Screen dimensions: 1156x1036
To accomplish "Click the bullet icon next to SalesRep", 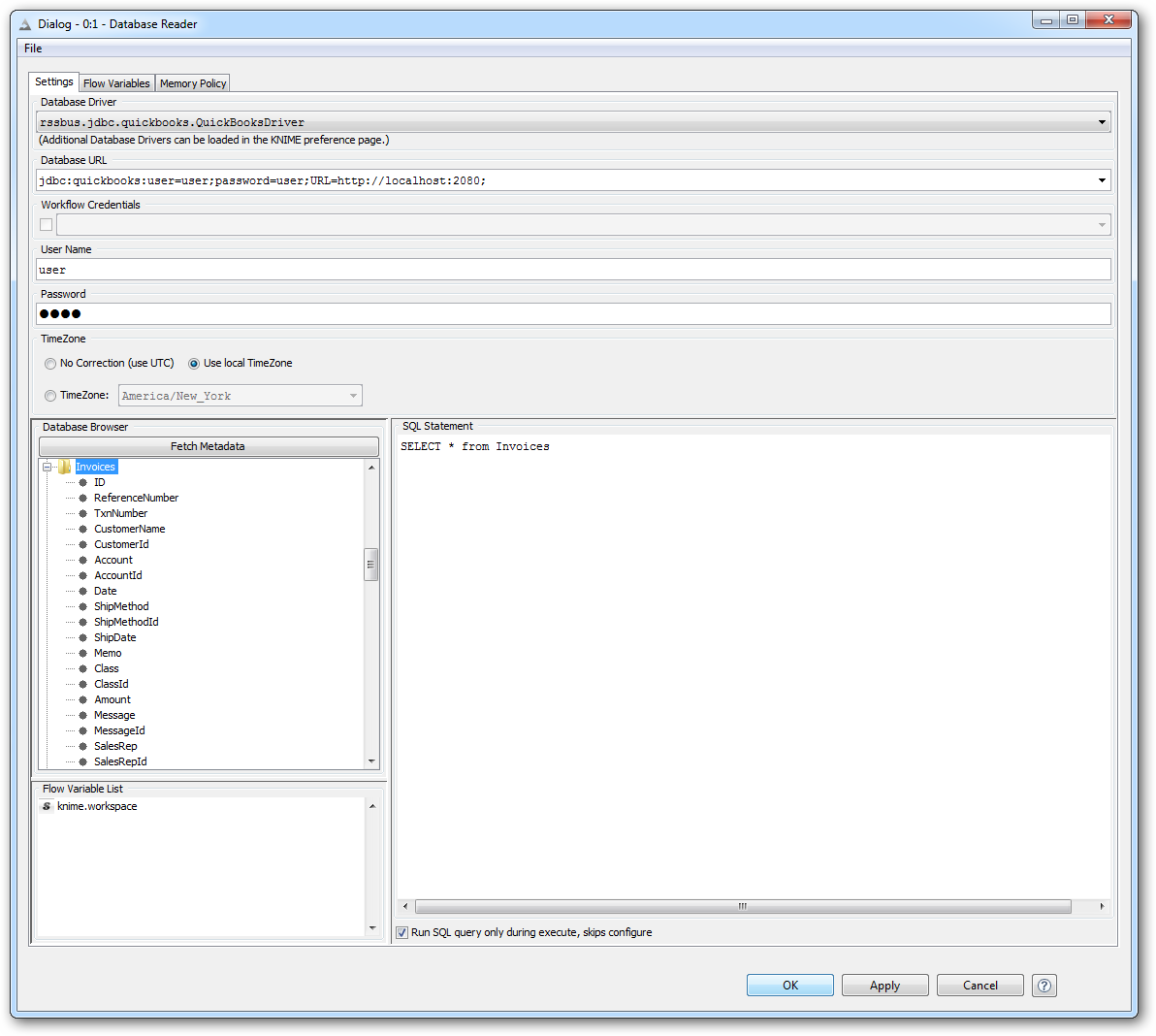I will click(82, 746).
